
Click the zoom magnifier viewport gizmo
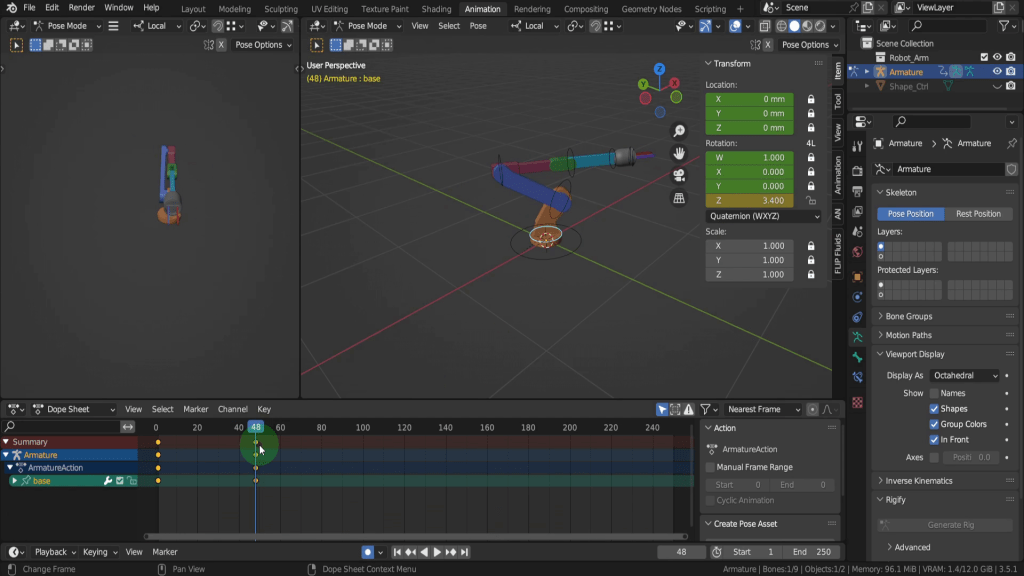pos(679,131)
